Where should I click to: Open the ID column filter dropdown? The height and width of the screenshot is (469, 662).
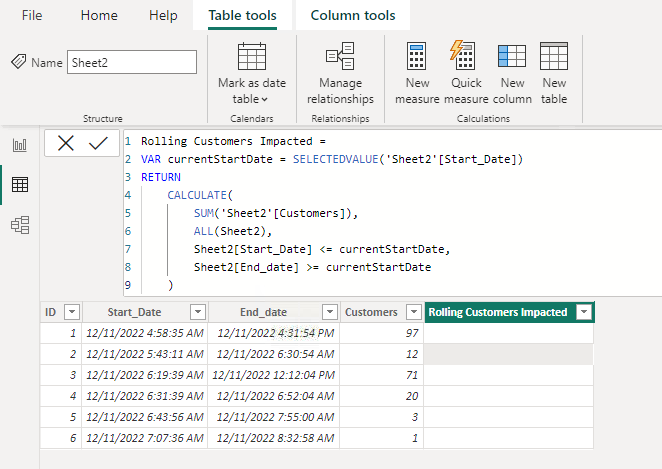(72, 312)
